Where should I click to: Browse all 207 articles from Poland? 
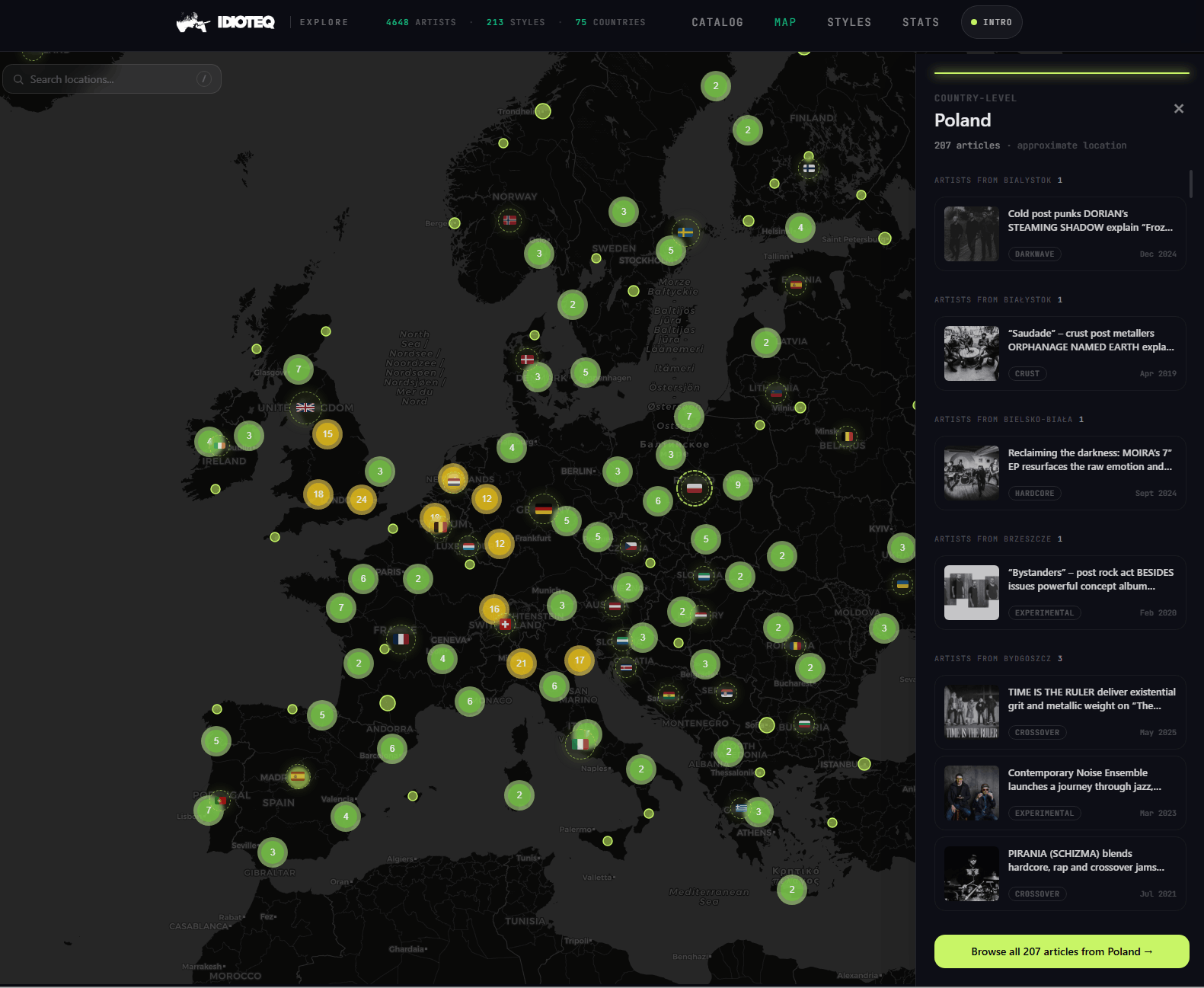1062,951
